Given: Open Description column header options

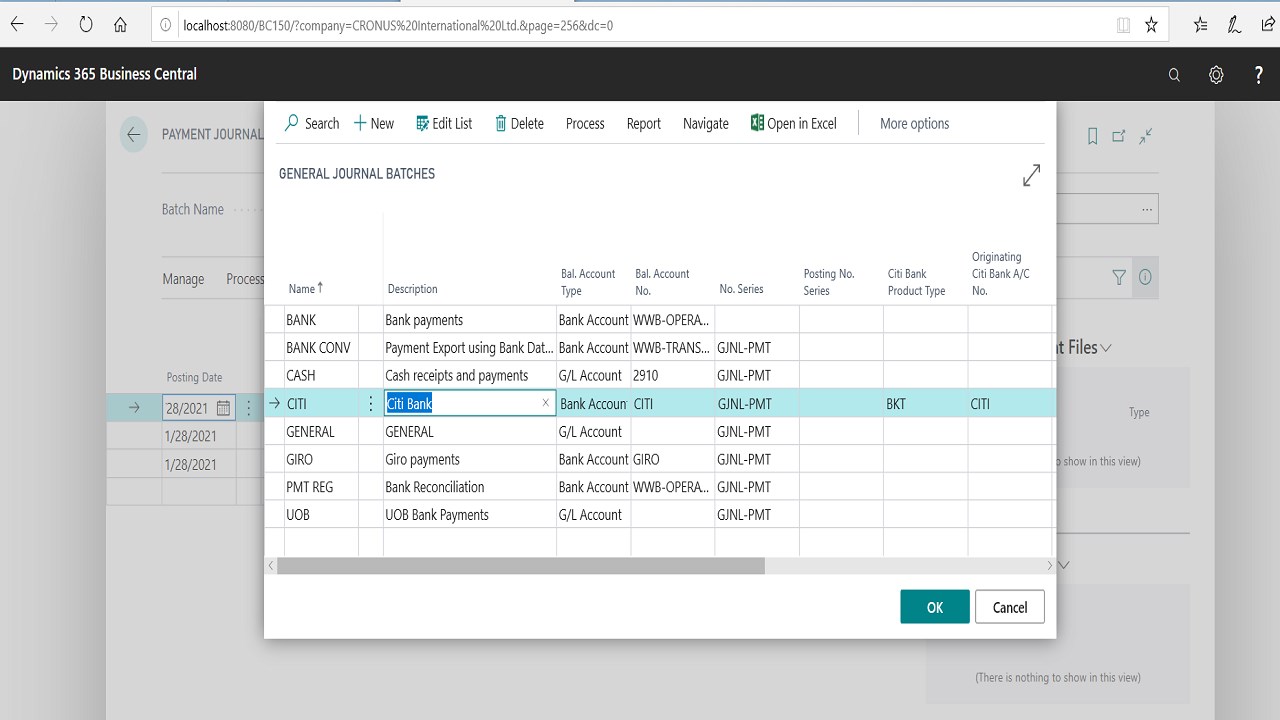Looking at the screenshot, I should 413,289.
